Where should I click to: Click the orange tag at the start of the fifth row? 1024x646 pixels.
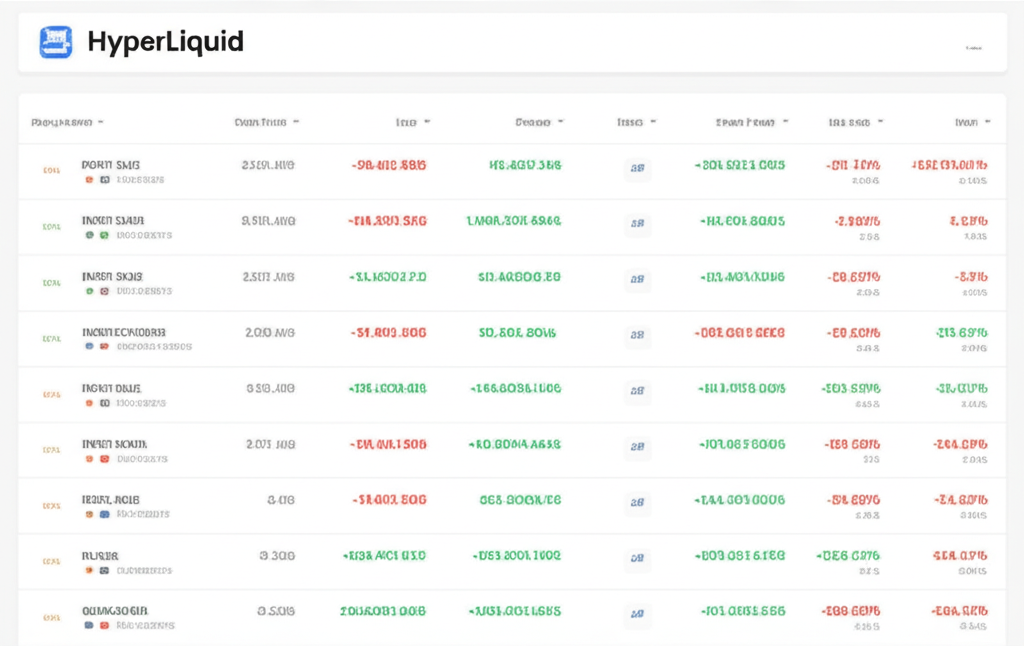click(52, 395)
